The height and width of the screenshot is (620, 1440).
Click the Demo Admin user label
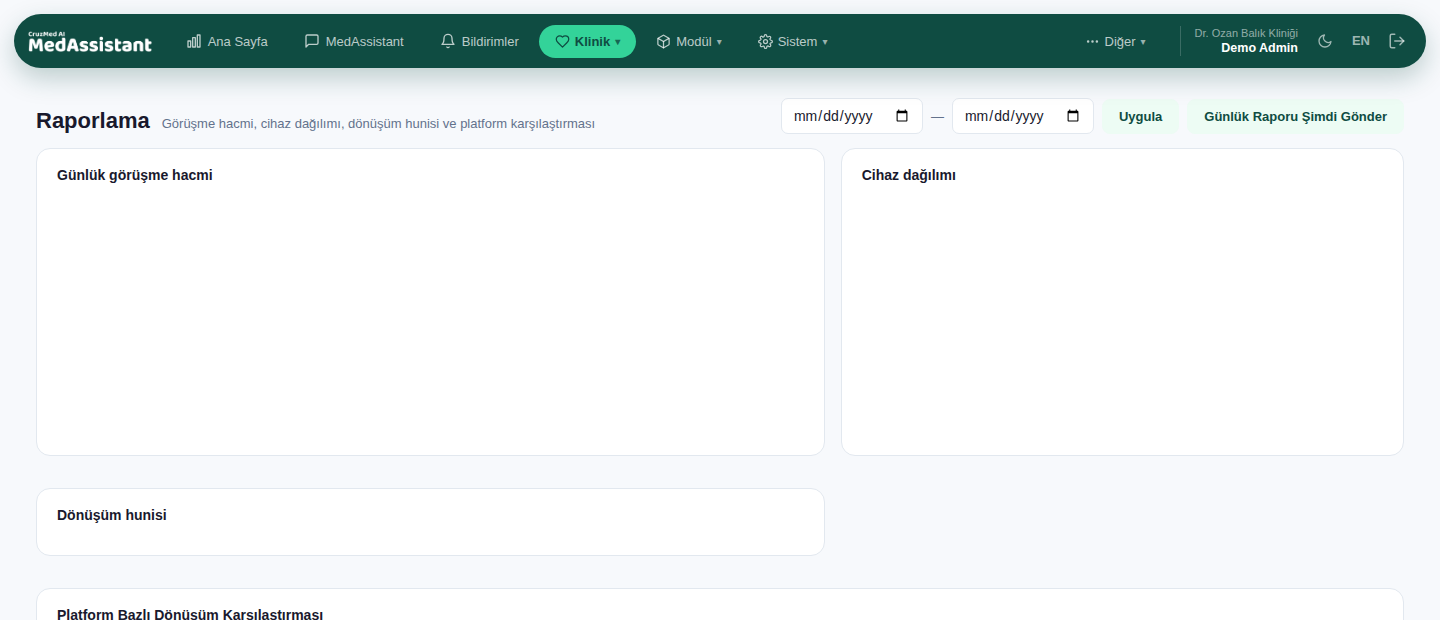[x=1259, y=48]
